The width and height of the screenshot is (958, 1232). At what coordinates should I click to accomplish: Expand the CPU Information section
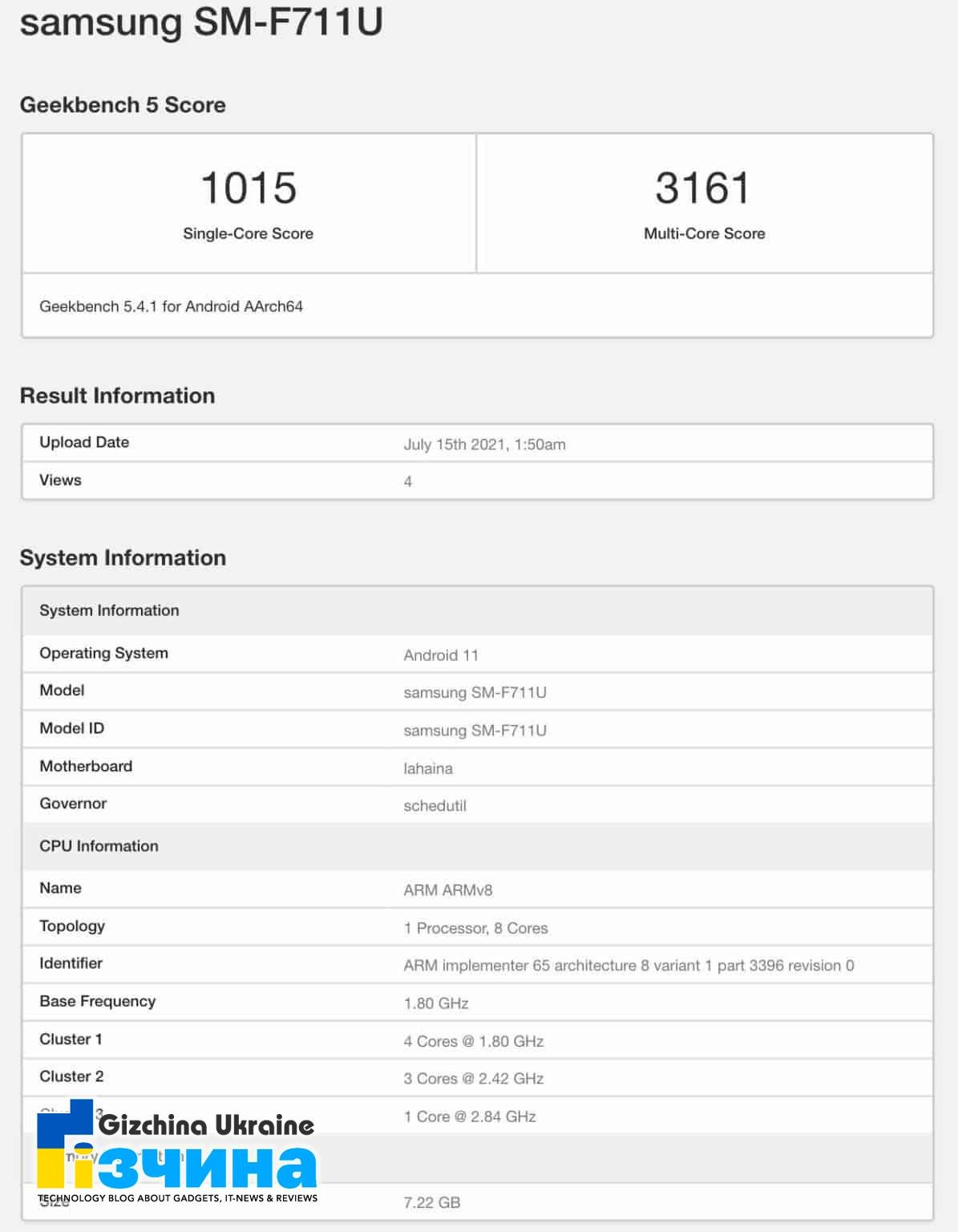click(99, 845)
